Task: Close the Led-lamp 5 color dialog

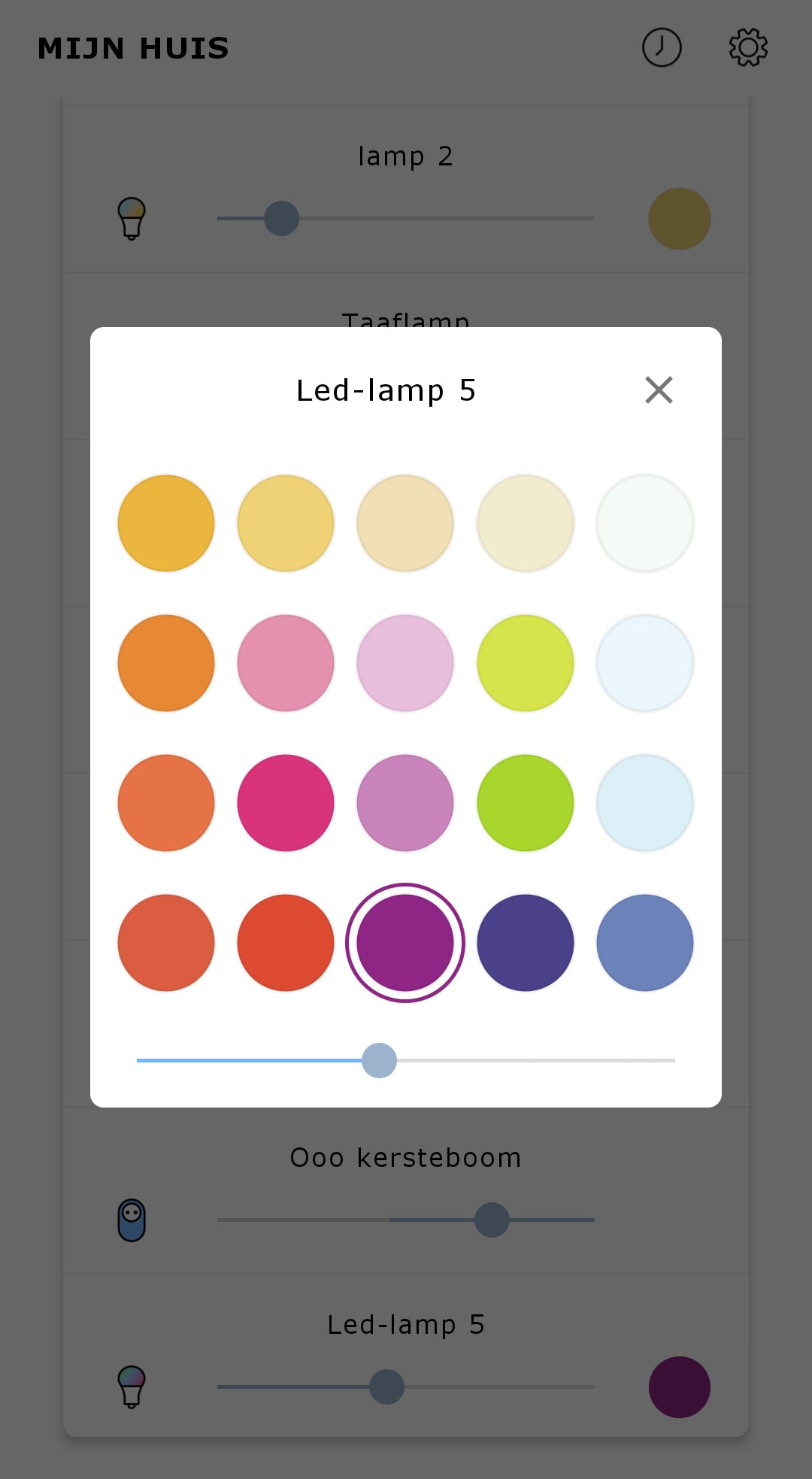Action: click(658, 389)
